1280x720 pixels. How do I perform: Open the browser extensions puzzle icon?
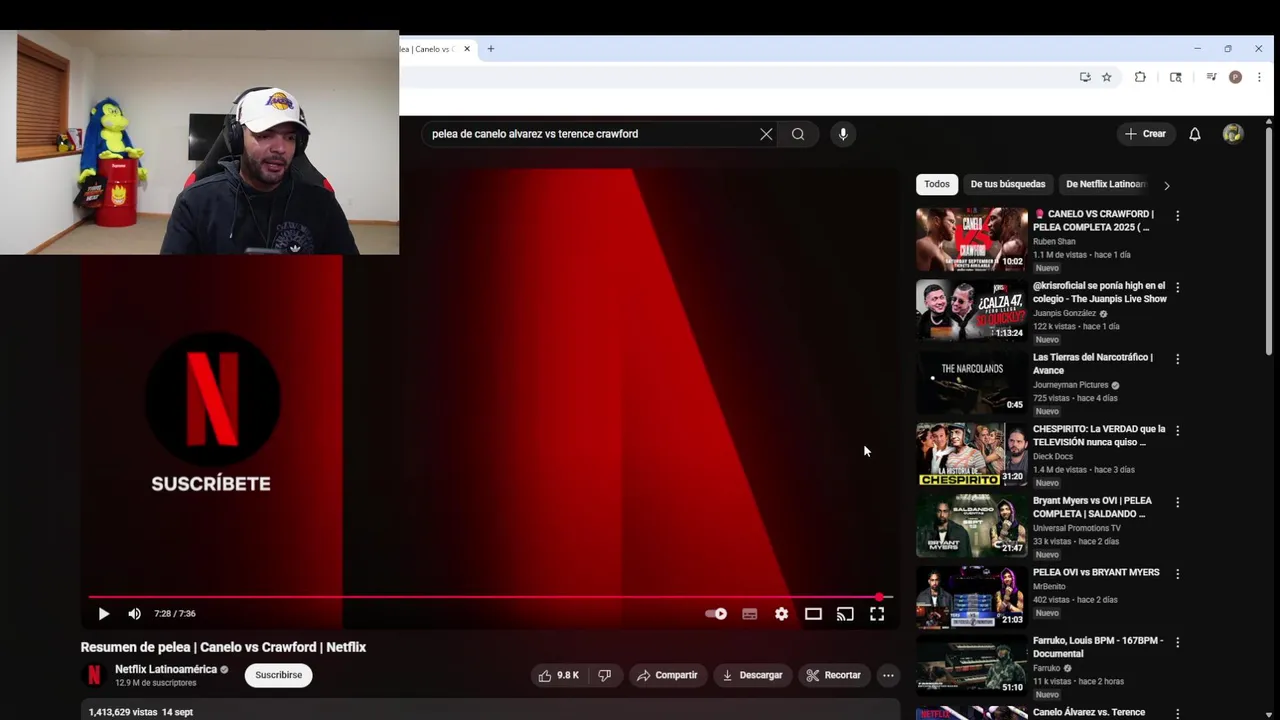(1140, 77)
